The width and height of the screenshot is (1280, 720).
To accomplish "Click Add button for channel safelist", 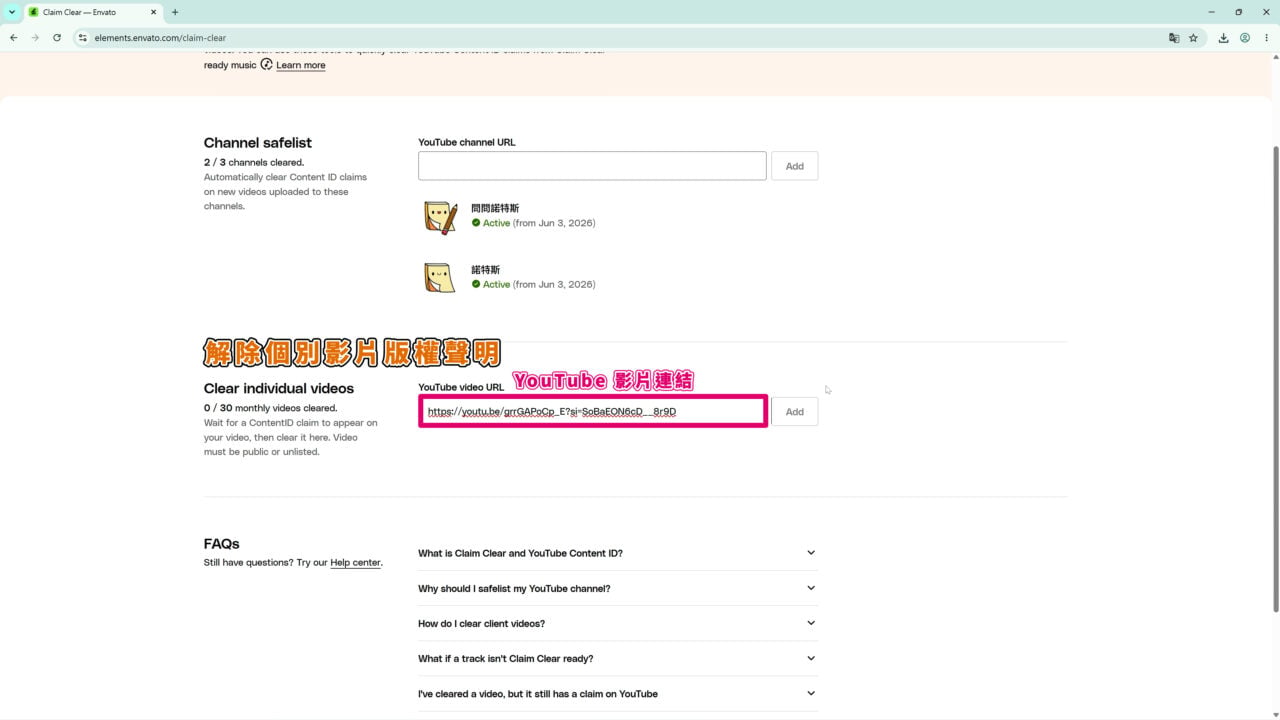I will (795, 166).
